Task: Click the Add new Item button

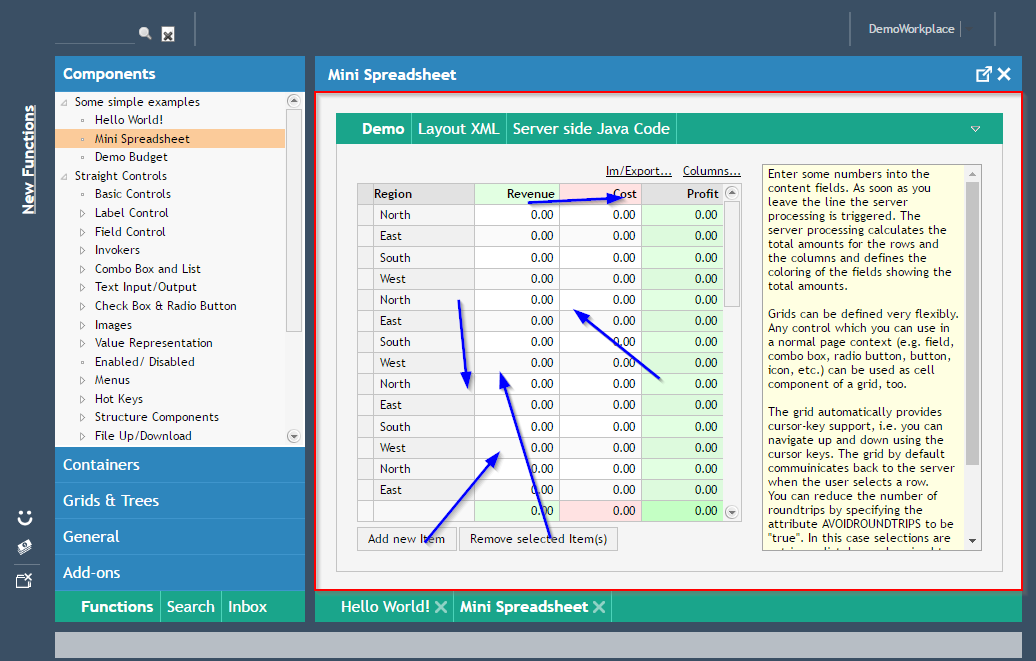Action: pos(406,539)
